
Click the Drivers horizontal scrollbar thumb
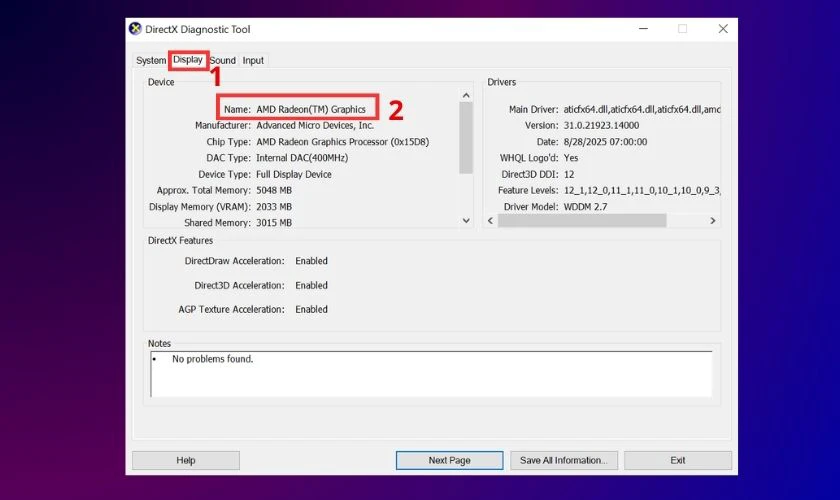coord(582,220)
